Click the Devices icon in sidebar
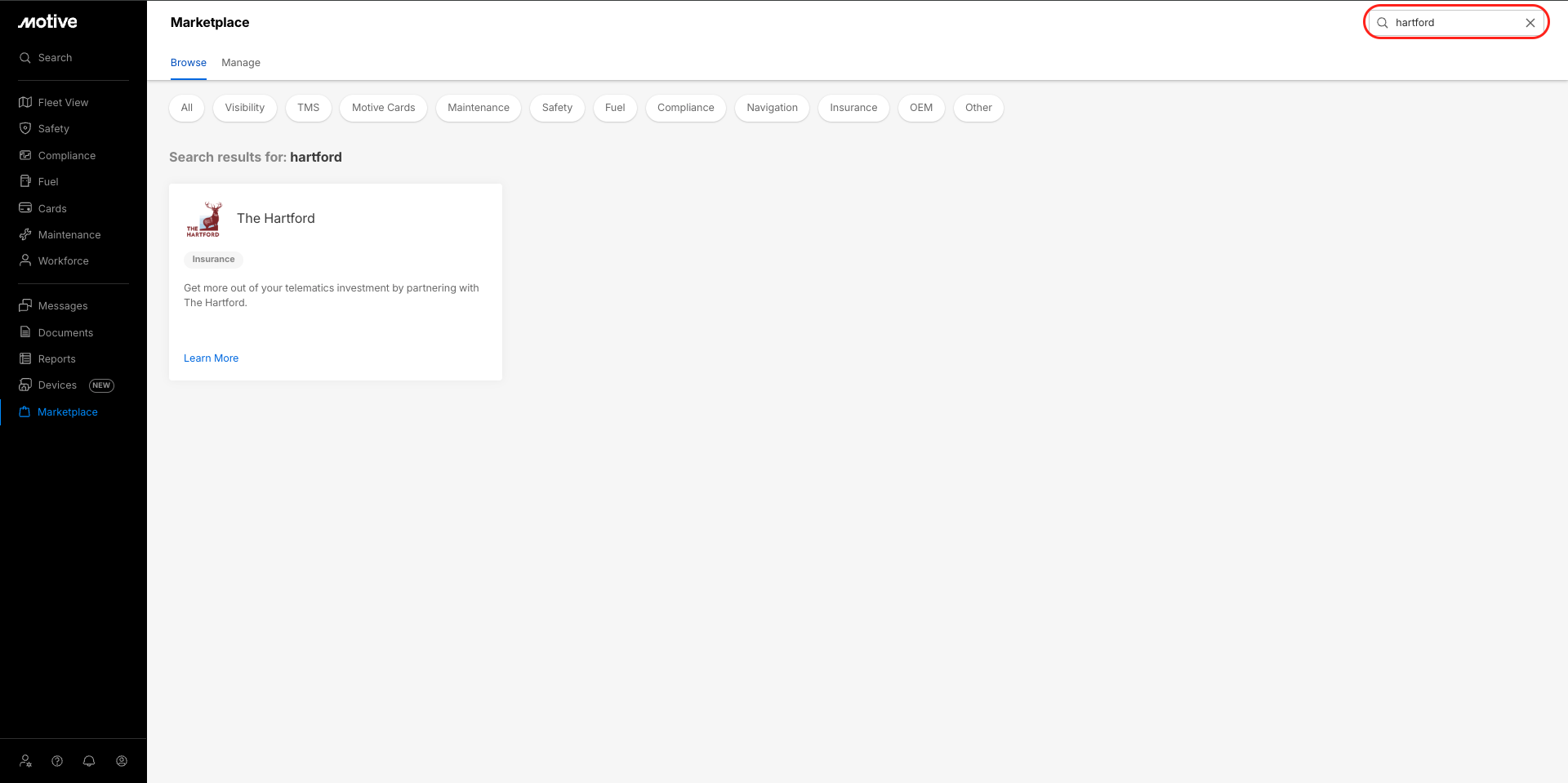Viewport: 1568px width, 783px height. [x=25, y=385]
